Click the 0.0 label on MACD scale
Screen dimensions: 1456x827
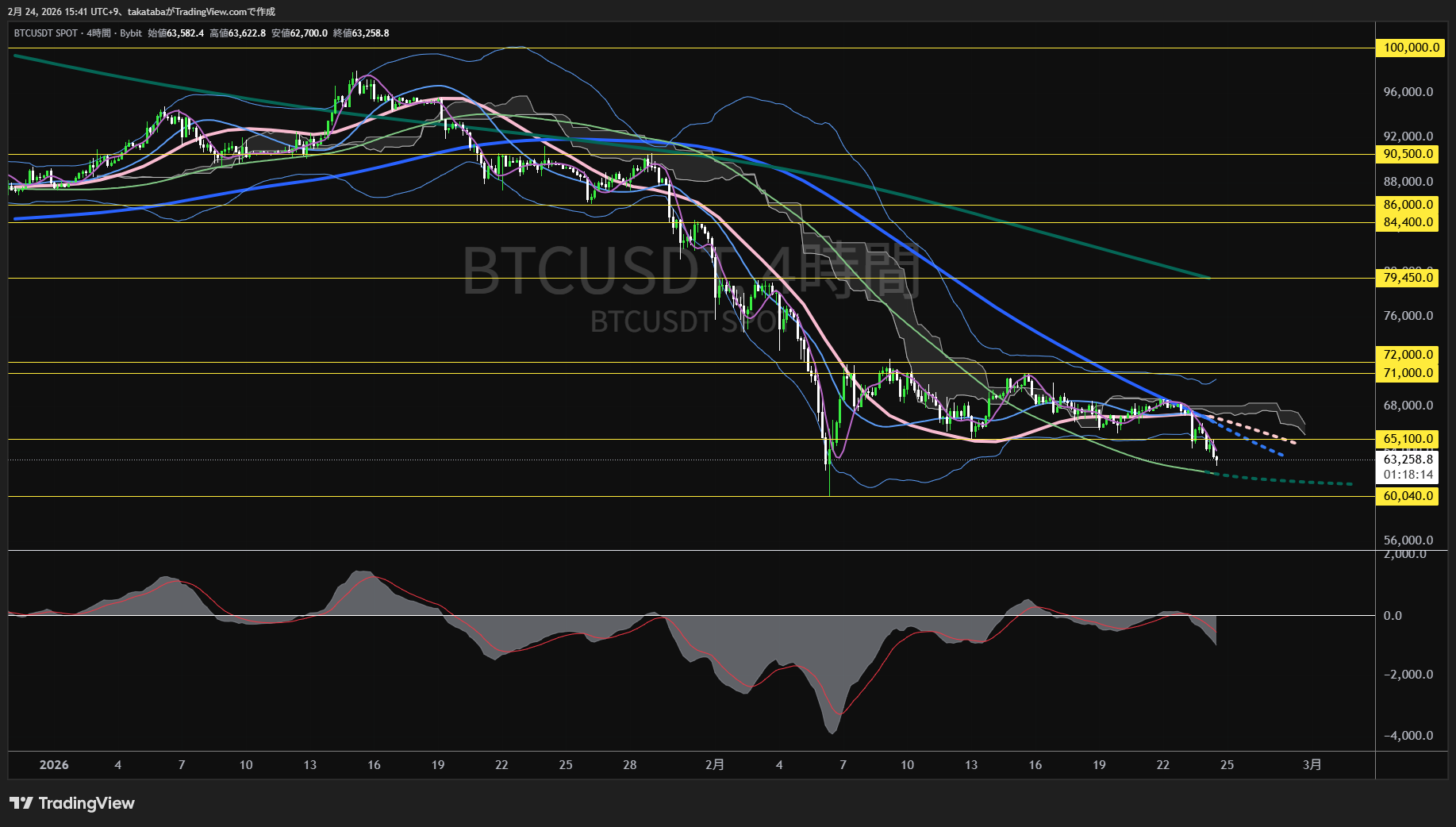click(x=1393, y=616)
